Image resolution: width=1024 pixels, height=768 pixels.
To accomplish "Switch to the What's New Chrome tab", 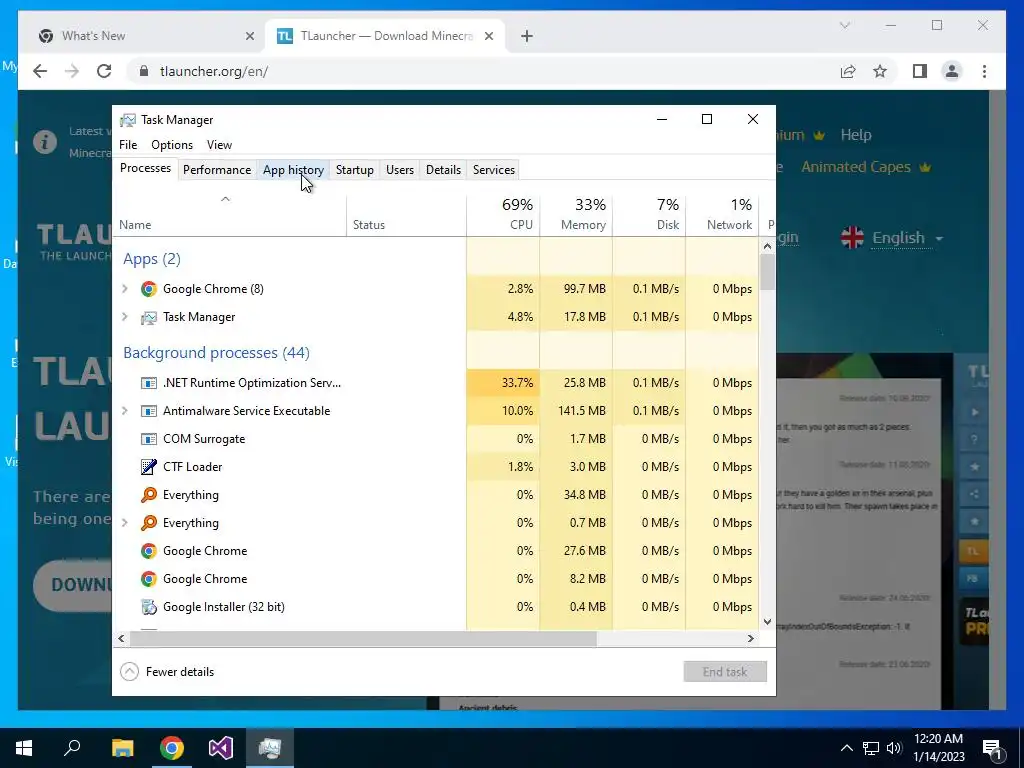I will pos(144,36).
